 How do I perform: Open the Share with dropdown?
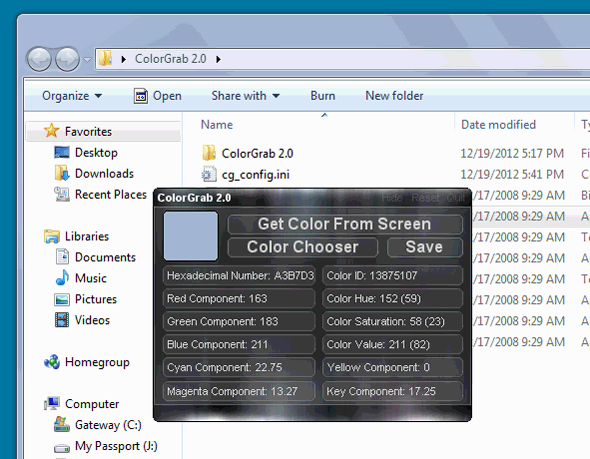pyautogui.click(x=245, y=96)
